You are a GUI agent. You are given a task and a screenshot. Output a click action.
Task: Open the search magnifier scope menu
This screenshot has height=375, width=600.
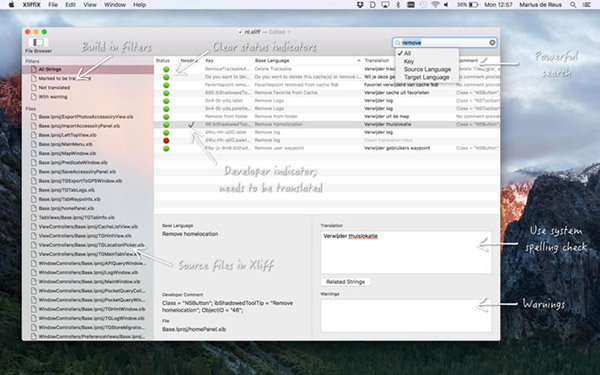(x=398, y=42)
